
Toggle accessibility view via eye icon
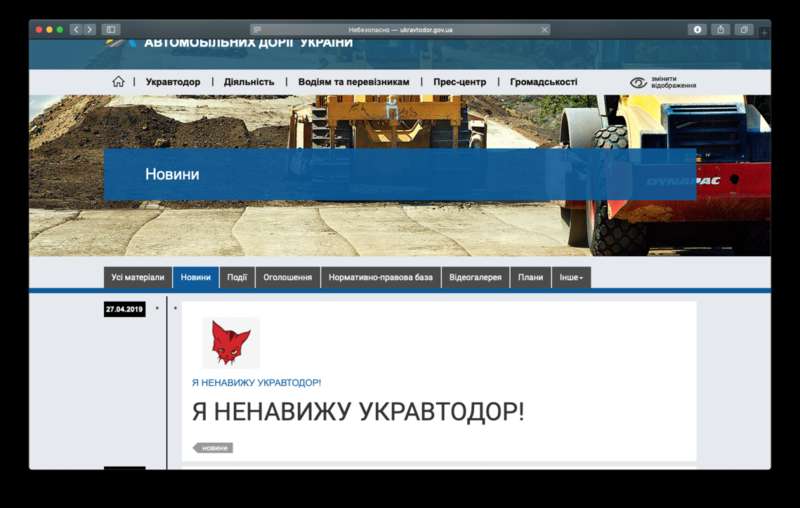(638, 83)
